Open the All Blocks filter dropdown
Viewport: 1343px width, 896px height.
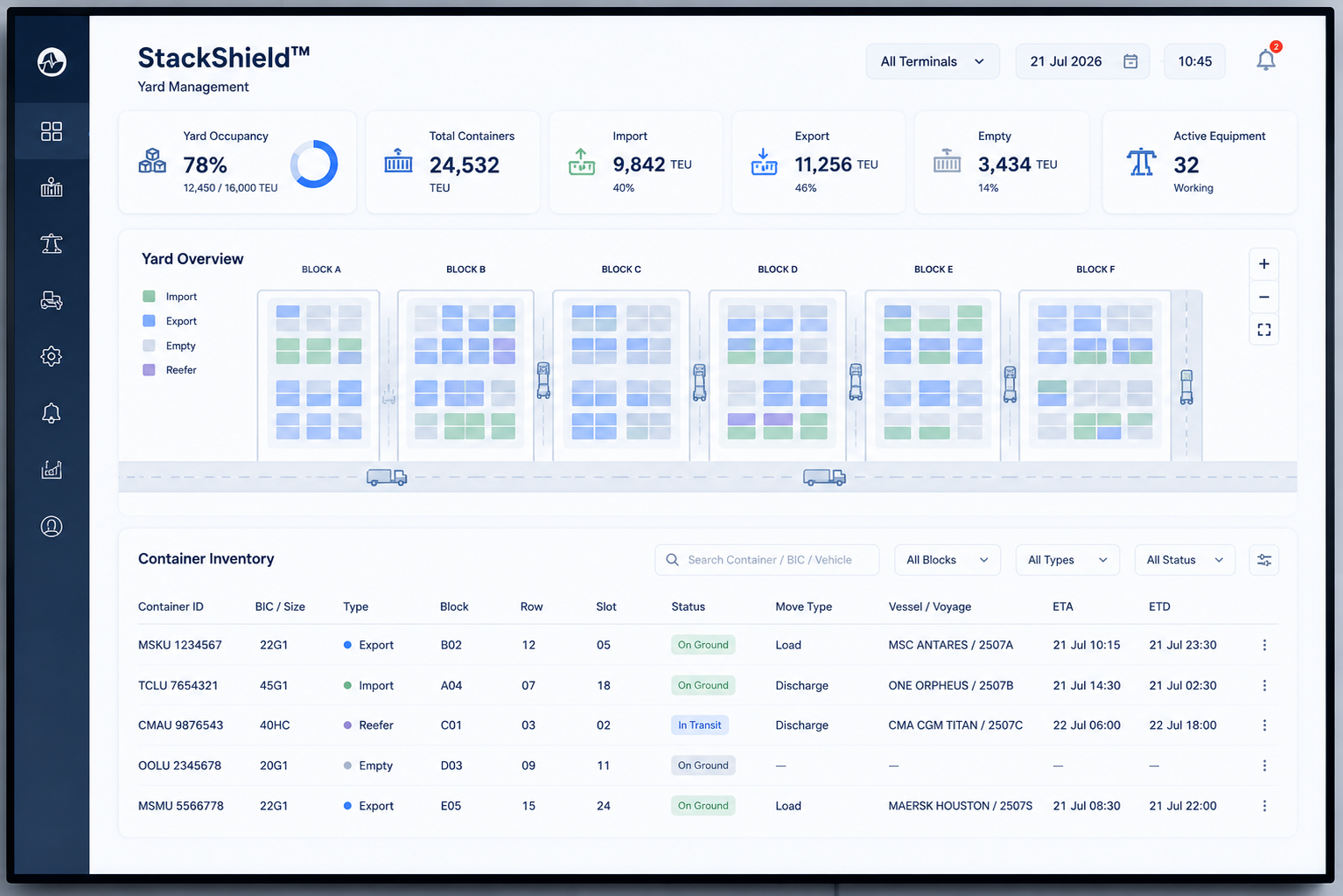947,560
